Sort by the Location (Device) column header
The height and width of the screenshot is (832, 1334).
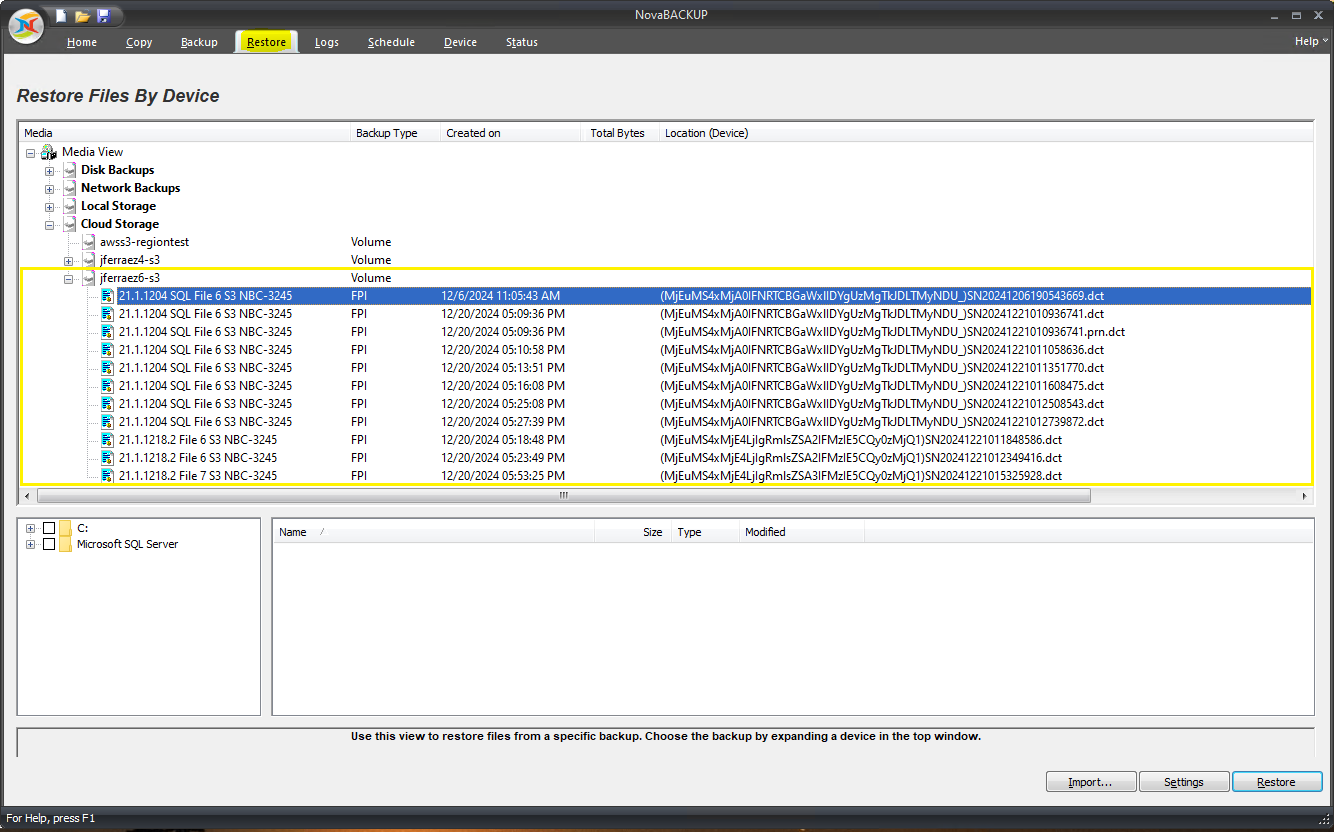pyautogui.click(x=986, y=133)
